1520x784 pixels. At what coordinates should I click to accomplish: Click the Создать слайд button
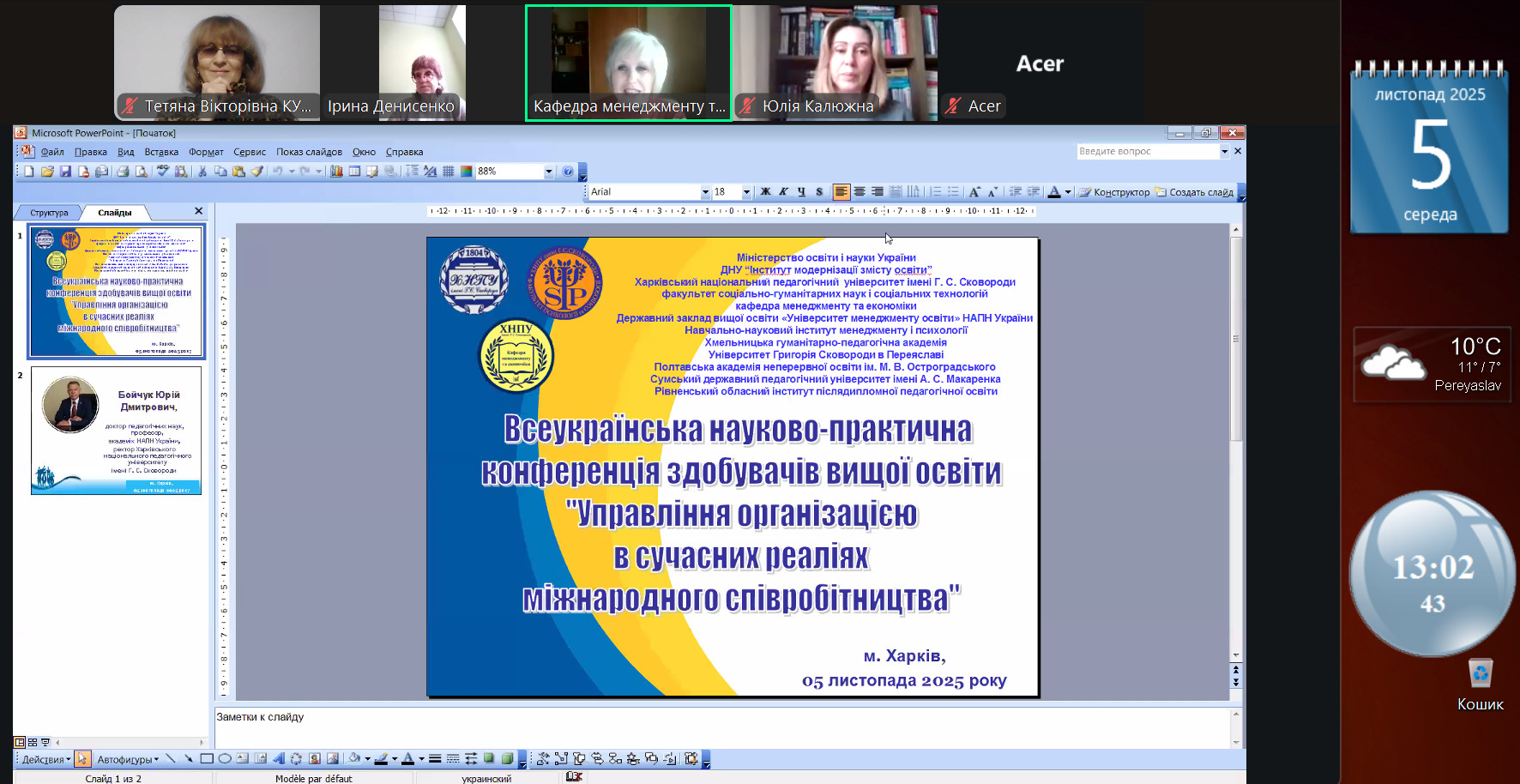click(x=1195, y=192)
